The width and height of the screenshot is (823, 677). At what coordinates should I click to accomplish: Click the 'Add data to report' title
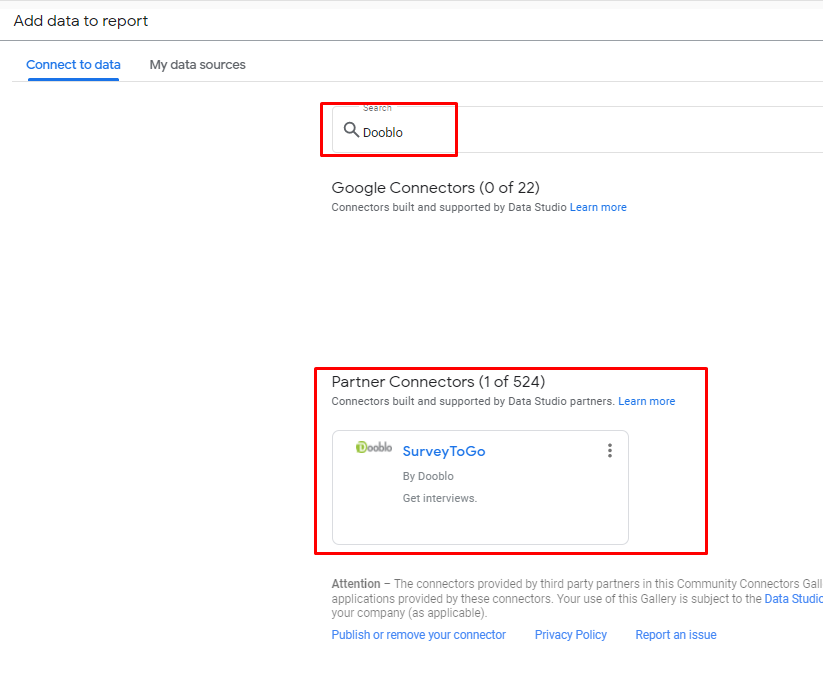81,21
